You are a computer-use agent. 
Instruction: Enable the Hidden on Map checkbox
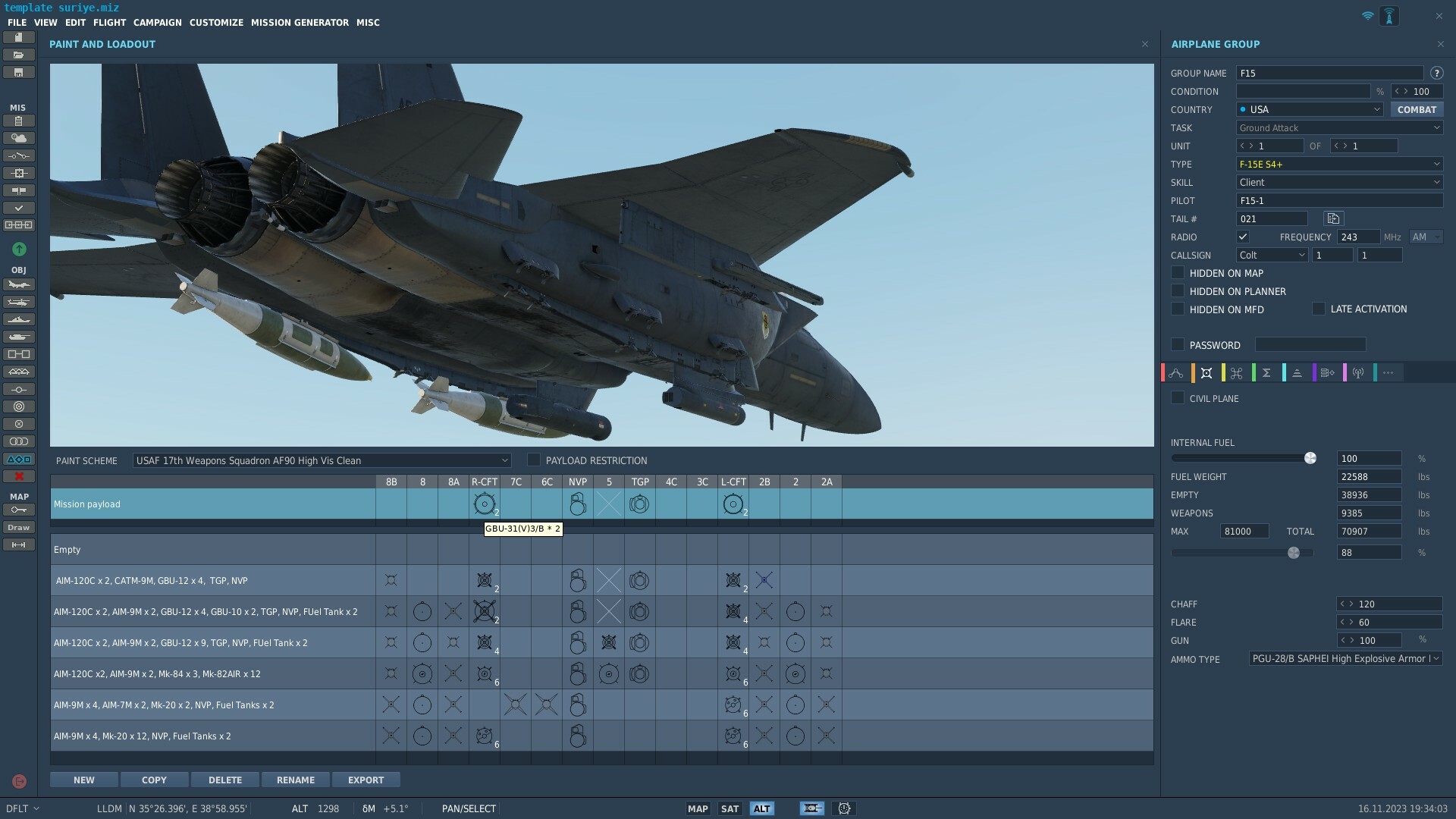tap(1178, 273)
